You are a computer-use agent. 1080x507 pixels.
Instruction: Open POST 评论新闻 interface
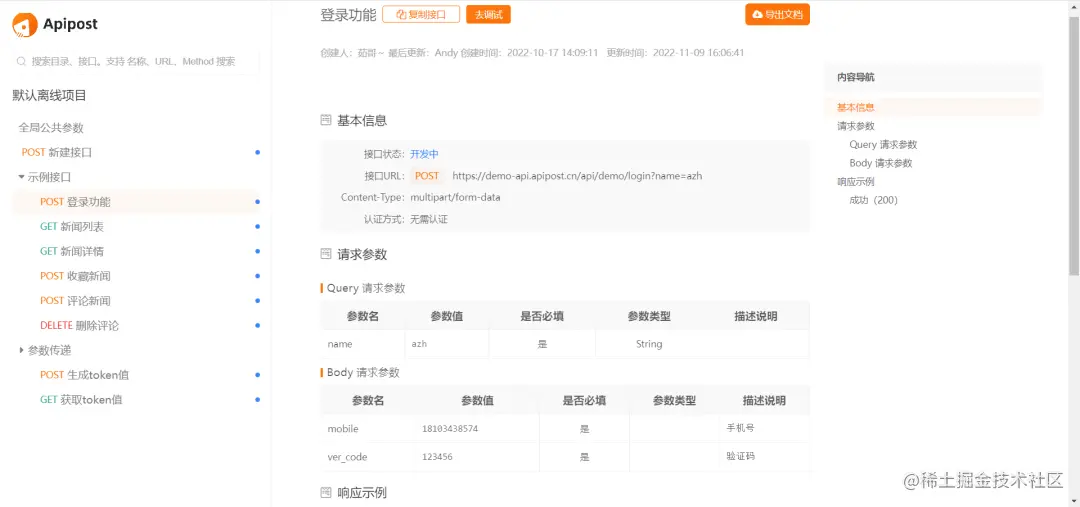click(x=75, y=301)
